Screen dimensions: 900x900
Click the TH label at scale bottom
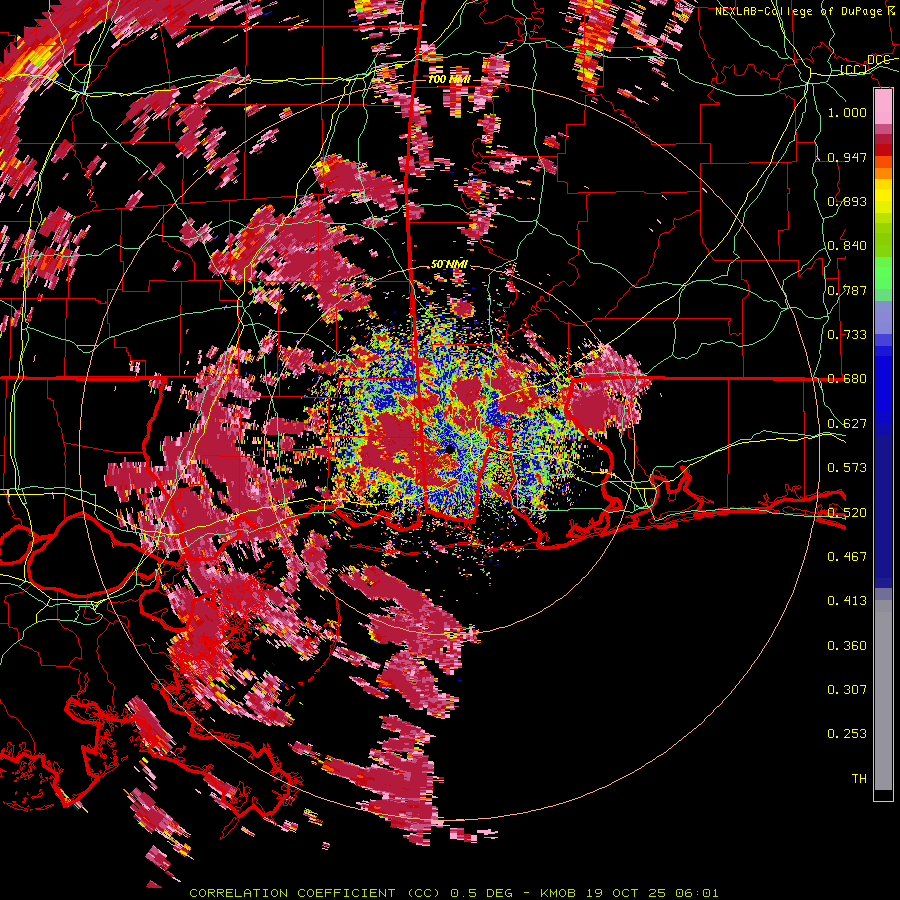[x=859, y=779]
